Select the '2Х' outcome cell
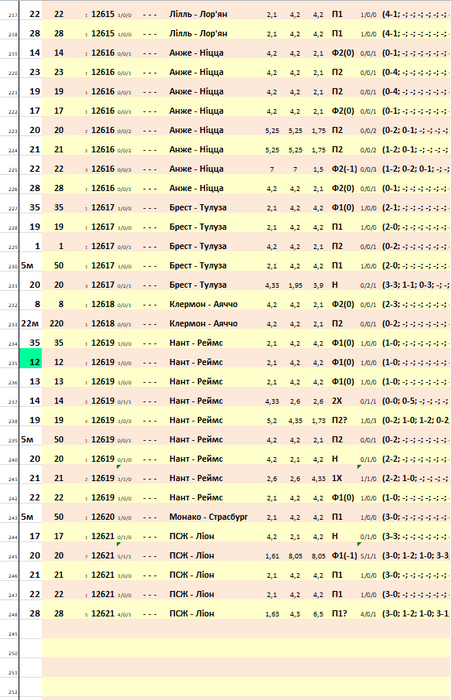This screenshot has width=451, height=700. 337,401
